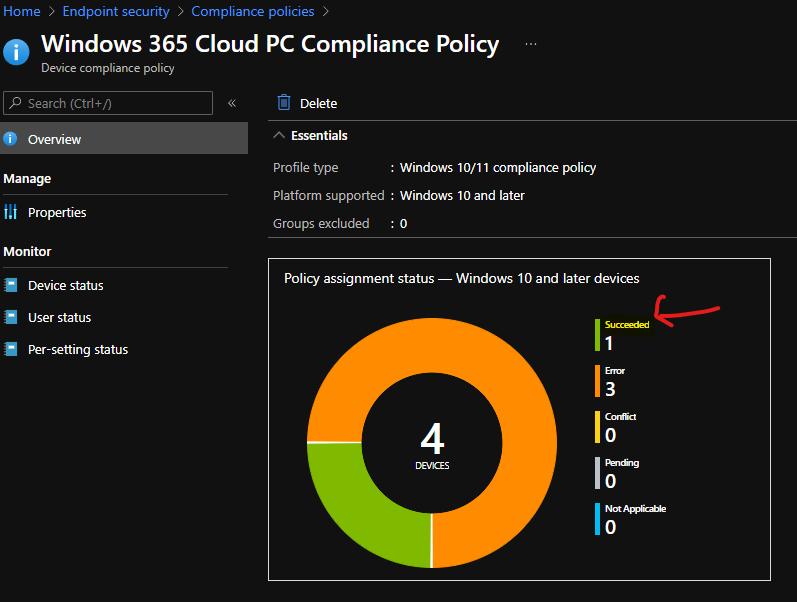
Task: Click the blue policy info icon by the title
Action: [16, 52]
